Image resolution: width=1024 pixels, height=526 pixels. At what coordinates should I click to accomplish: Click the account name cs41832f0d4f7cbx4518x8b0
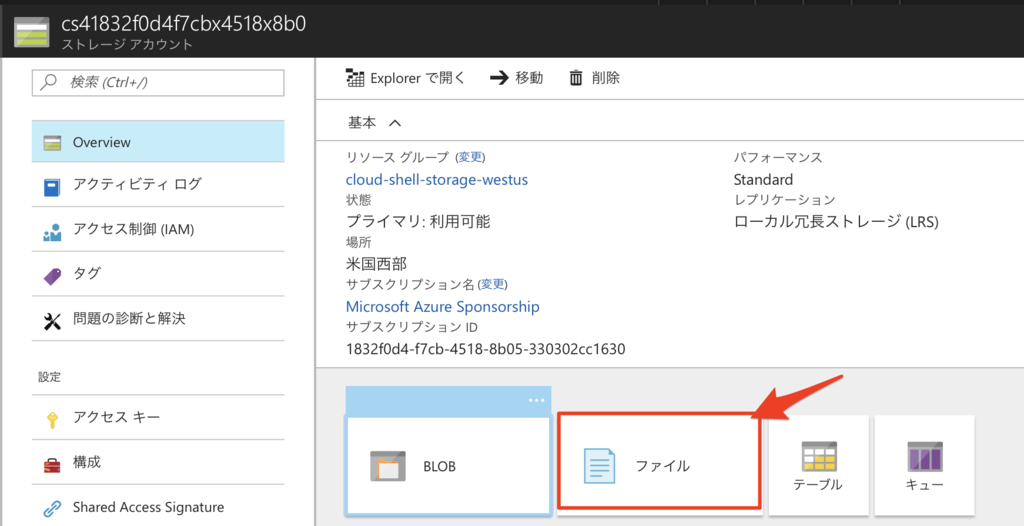point(184,24)
